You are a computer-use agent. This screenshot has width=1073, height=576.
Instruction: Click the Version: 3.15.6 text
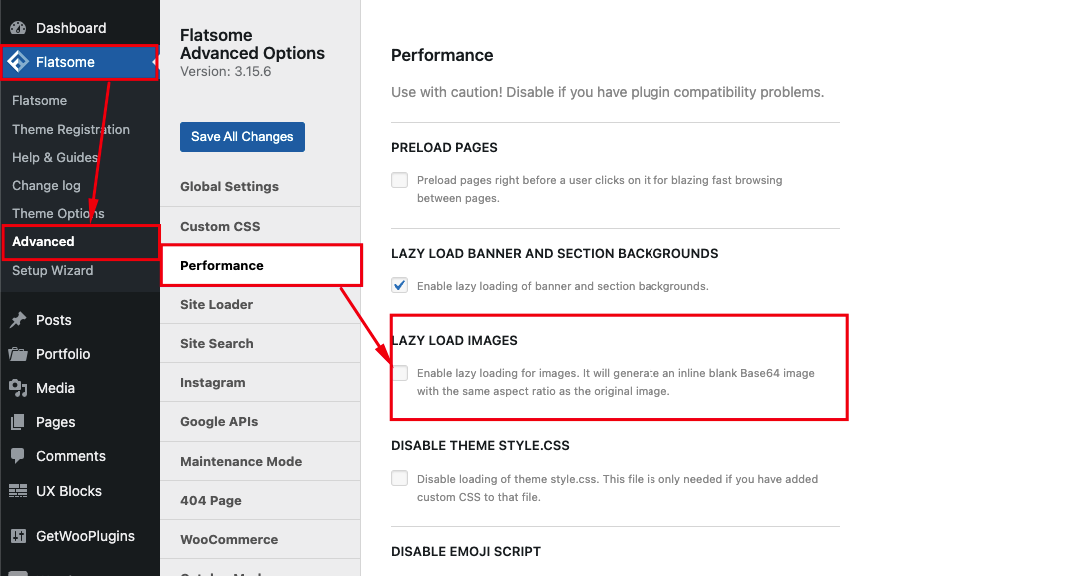[x=226, y=71]
